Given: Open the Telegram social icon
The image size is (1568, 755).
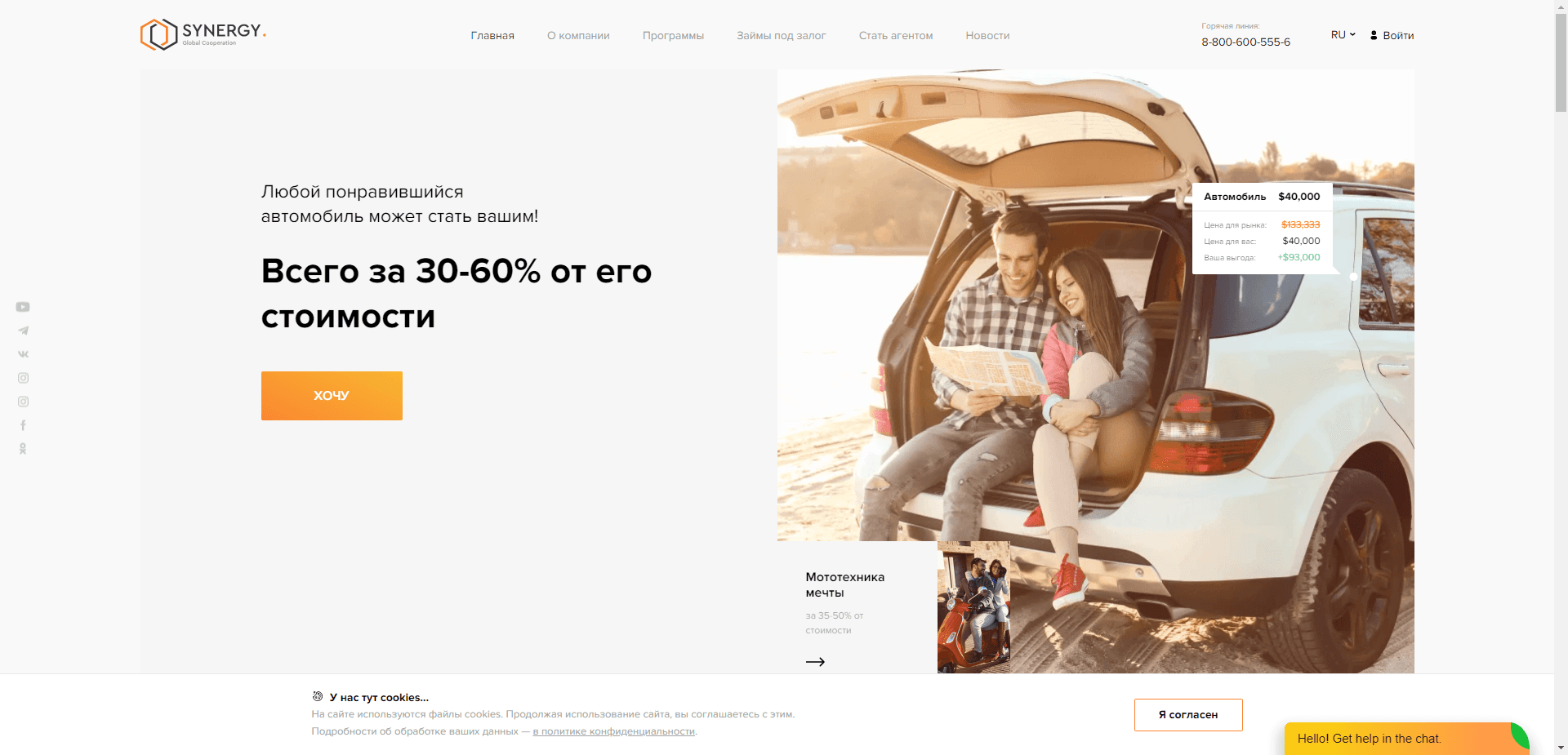Looking at the screenshot, I should pos(23,331).
